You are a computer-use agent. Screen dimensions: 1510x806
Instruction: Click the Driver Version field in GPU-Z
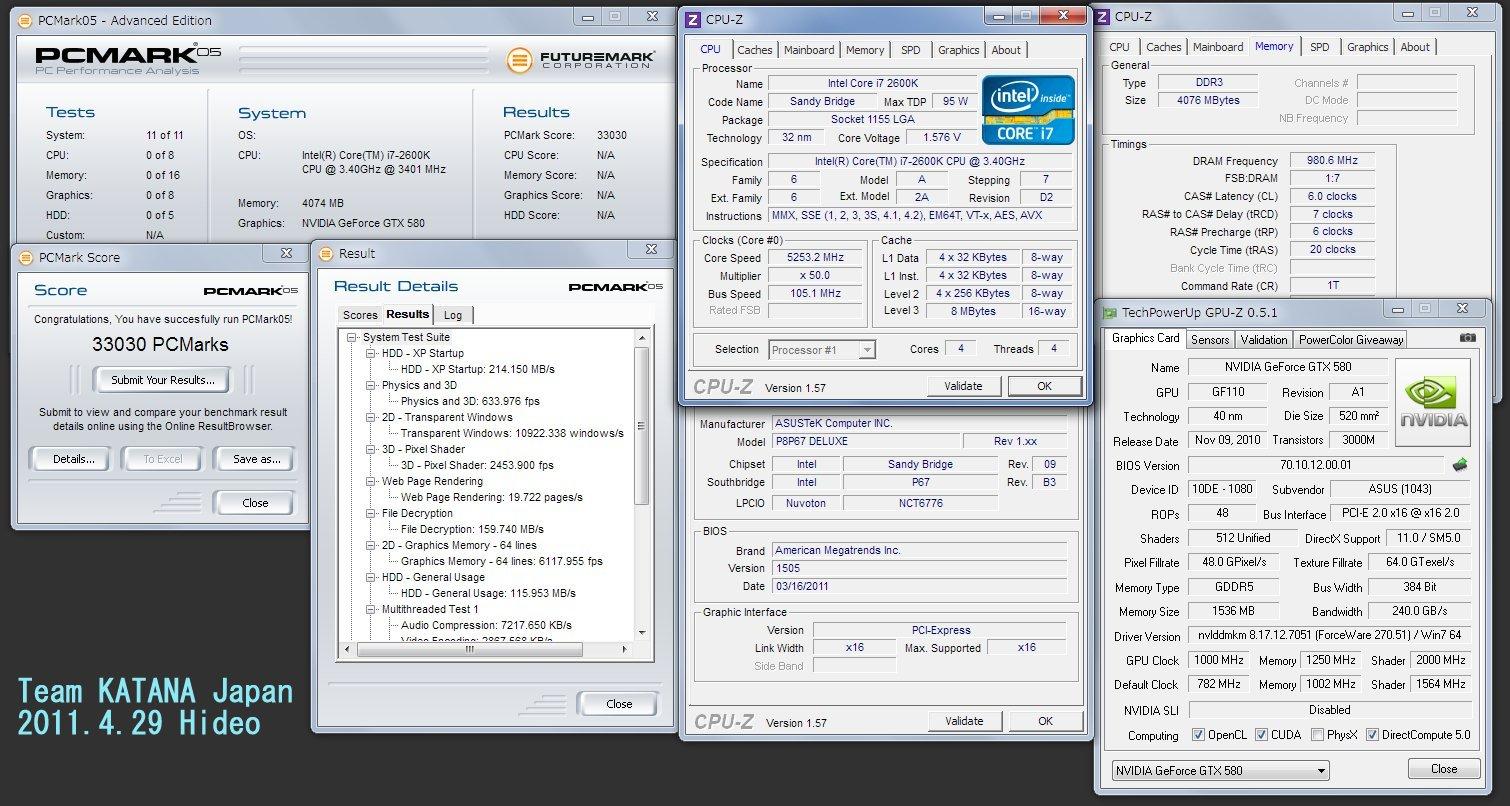1329,636
